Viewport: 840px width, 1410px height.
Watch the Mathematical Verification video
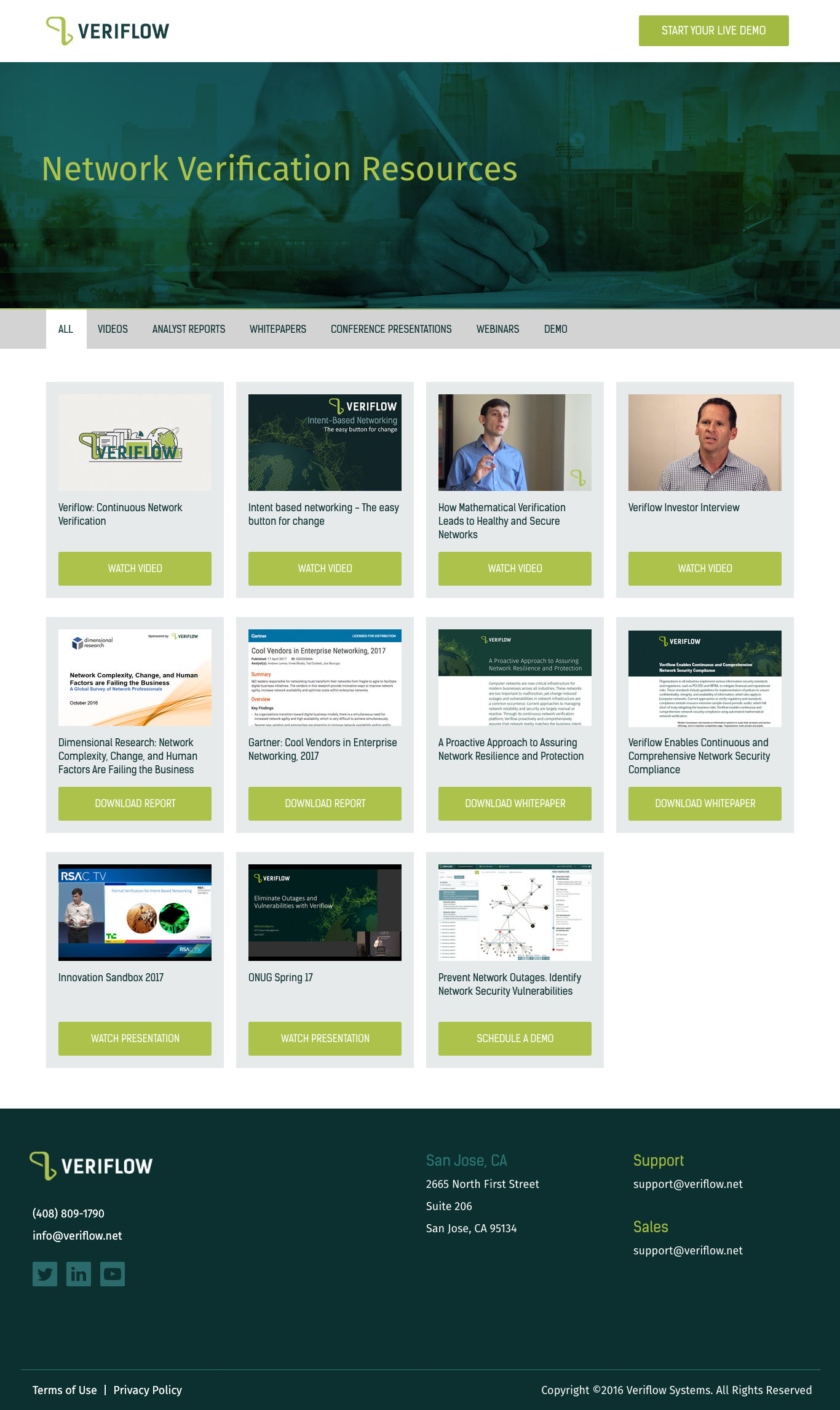click(x=515, y=568)
